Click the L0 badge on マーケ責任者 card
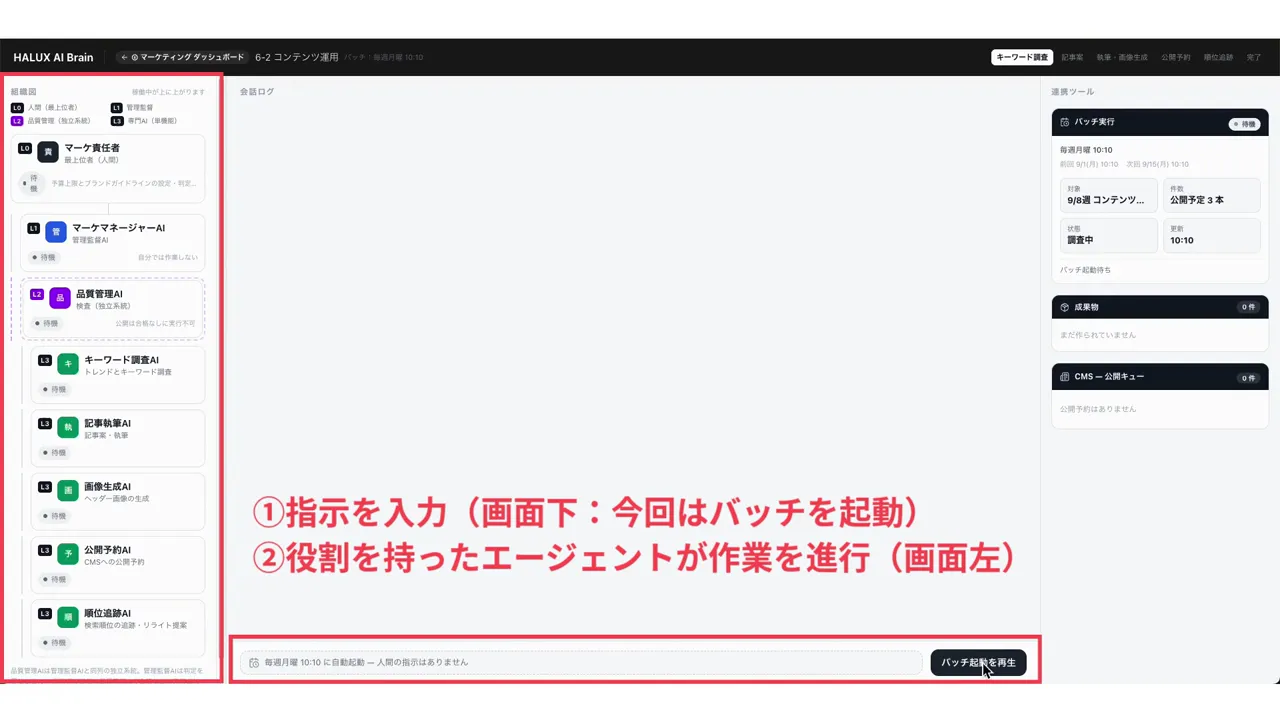The height and width of the screenshot is (720, 1280). [x=25, y=148]
